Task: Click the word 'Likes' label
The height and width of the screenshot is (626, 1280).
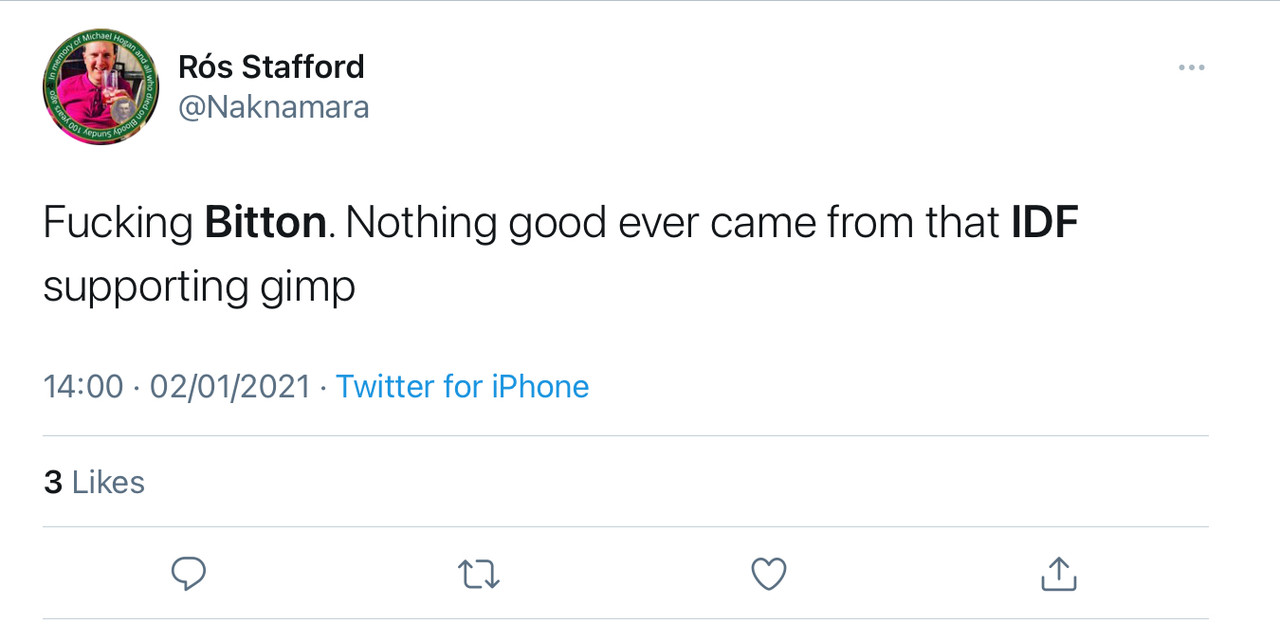Action: pyautogui.click(x=108, y=482)
